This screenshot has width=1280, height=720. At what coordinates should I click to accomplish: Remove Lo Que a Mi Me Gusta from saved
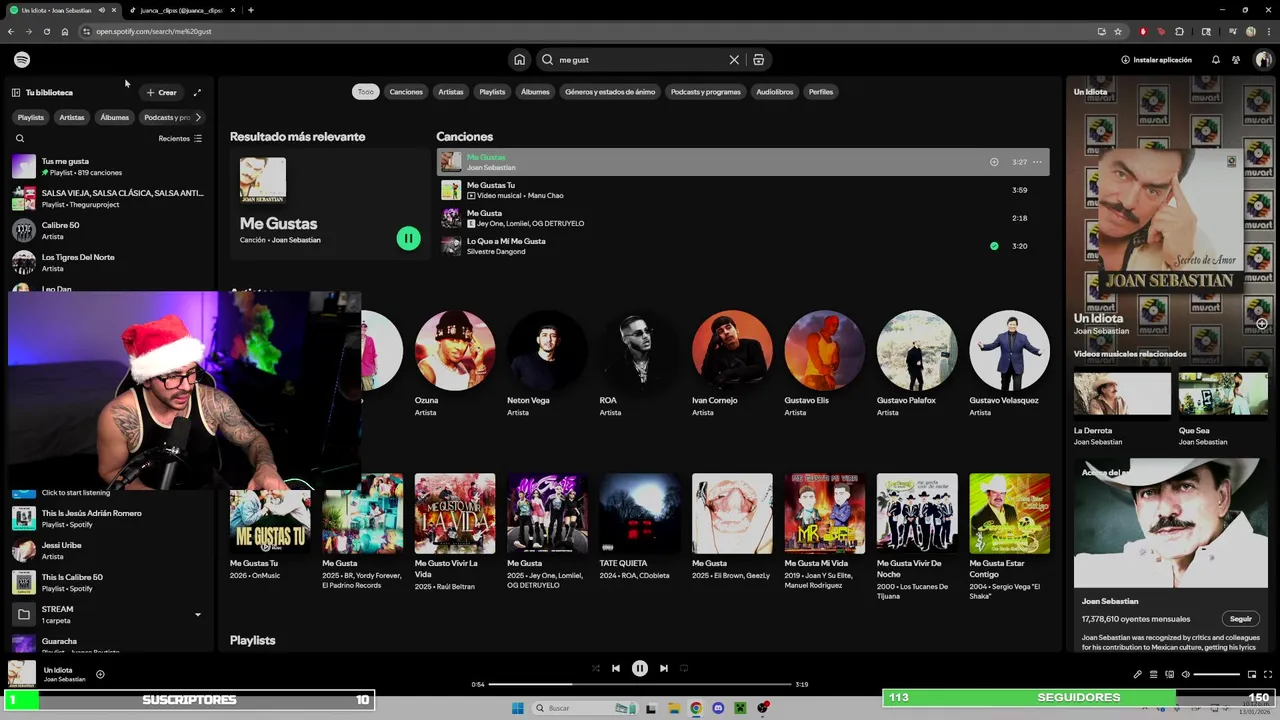(994, 246)
